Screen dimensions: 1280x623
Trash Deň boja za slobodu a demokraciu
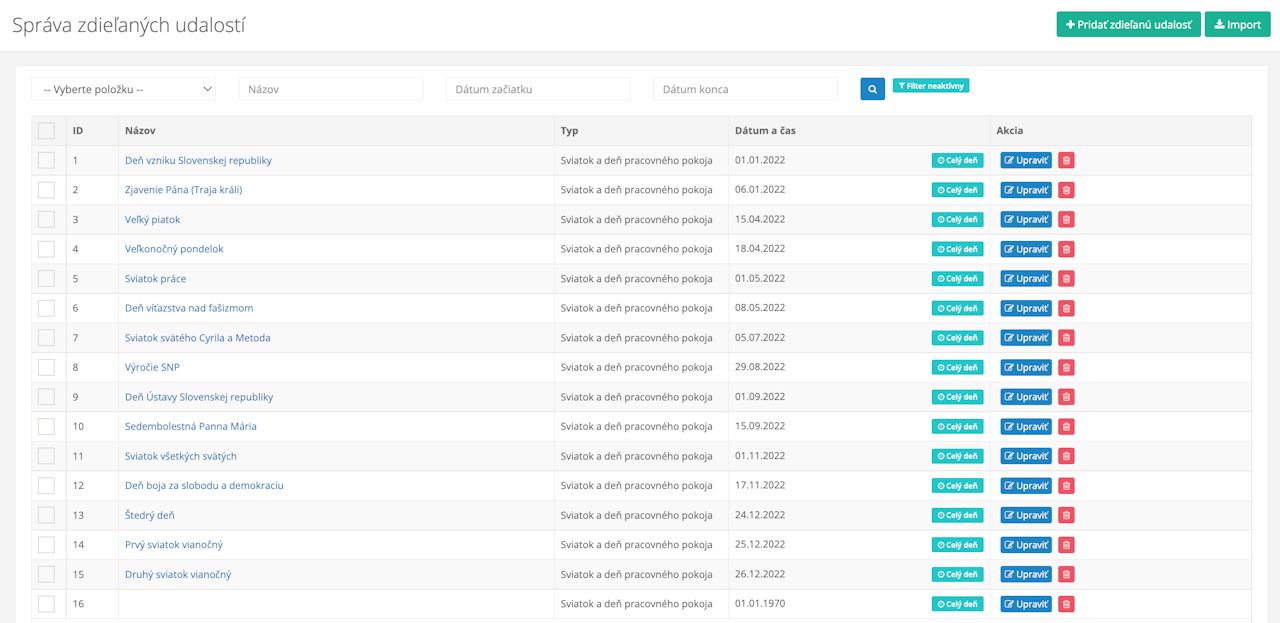pos(1066,486)
